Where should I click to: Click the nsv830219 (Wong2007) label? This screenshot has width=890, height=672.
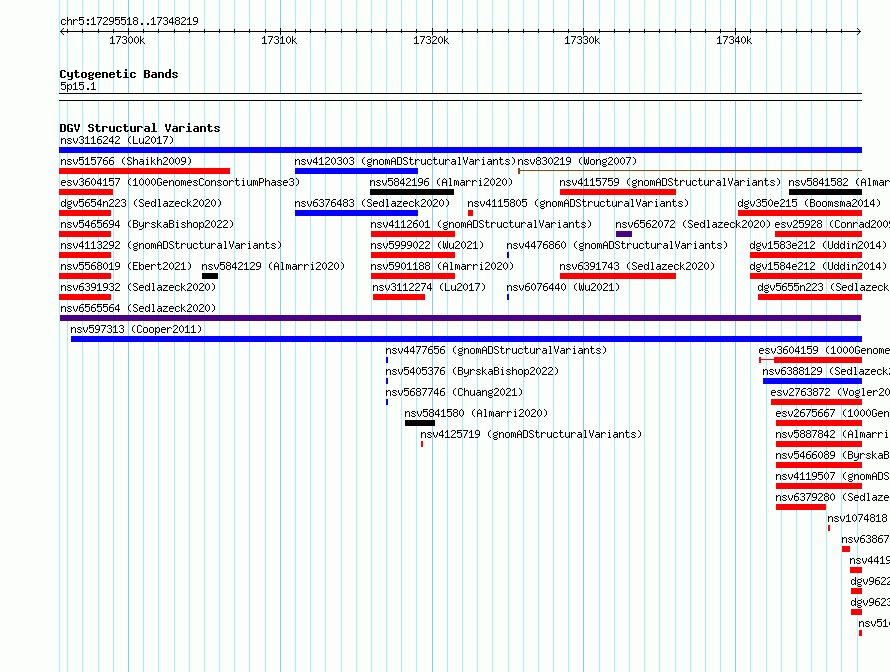click(x=577, y=161)
